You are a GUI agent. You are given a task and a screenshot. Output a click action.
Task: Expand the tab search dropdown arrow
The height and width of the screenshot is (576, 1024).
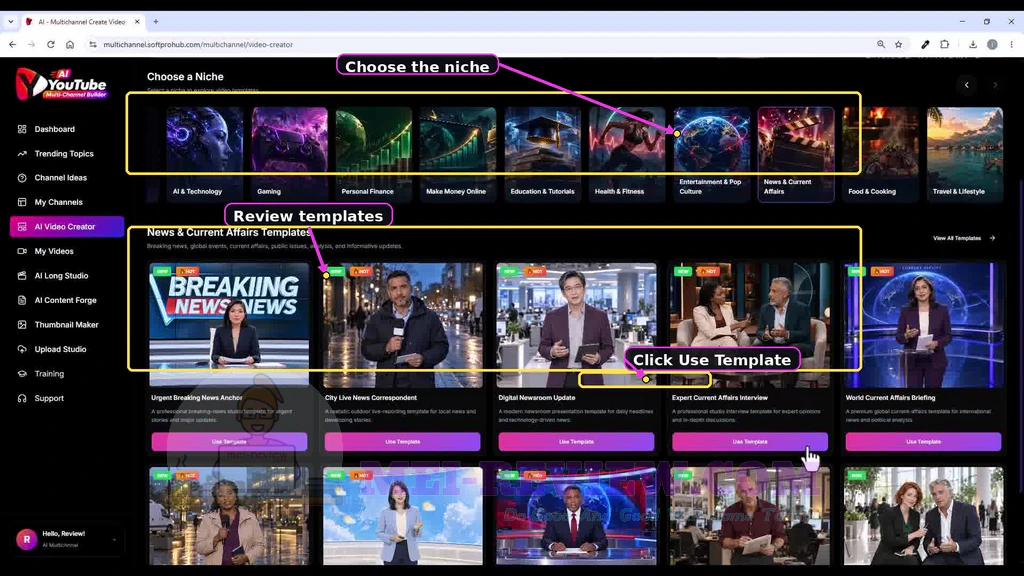pos(10,22)
